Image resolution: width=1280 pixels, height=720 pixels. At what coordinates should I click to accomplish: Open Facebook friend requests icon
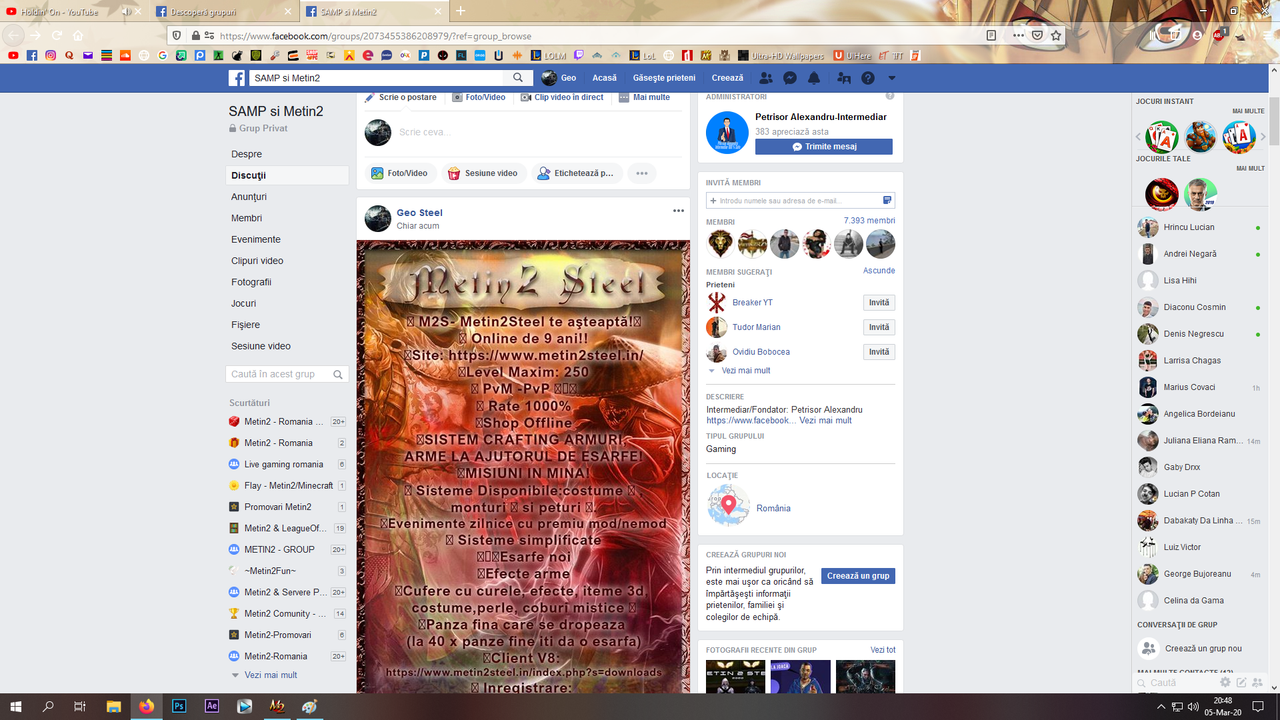[x=766, y=78]
